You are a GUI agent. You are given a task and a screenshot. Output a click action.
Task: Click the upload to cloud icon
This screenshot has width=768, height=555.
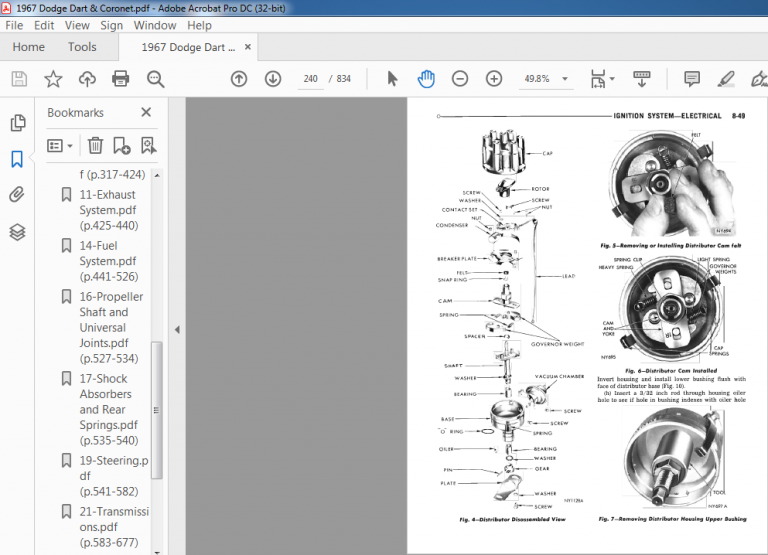87,79
